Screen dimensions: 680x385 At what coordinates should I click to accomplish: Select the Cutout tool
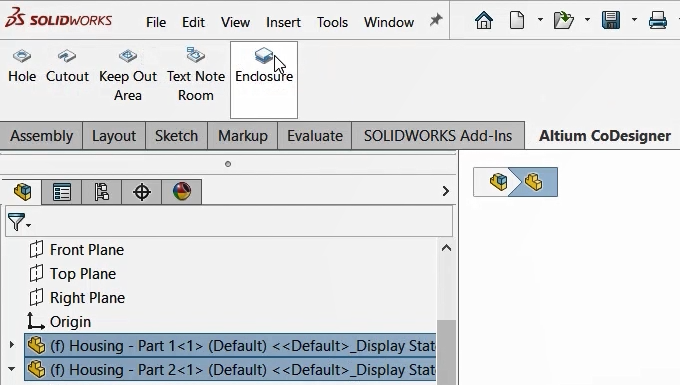pyautogui.click(x=67, y=66)
